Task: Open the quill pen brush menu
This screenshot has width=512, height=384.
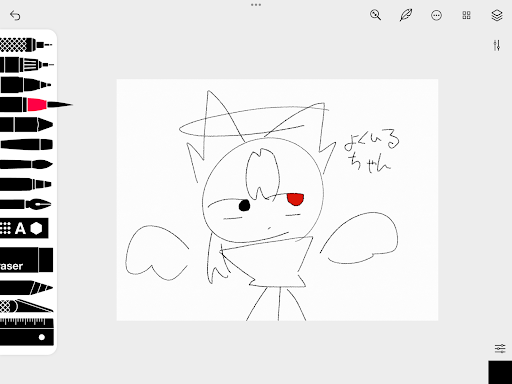Action: (x=406, y=15)
